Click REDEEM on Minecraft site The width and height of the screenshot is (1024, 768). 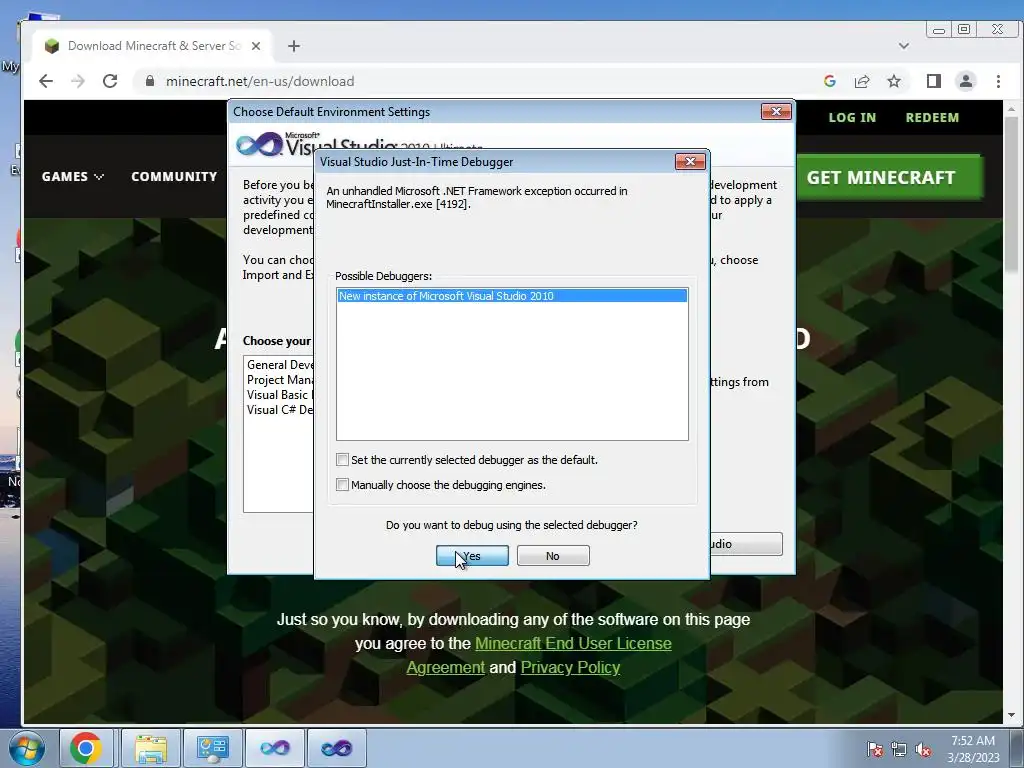coord(932,118)
